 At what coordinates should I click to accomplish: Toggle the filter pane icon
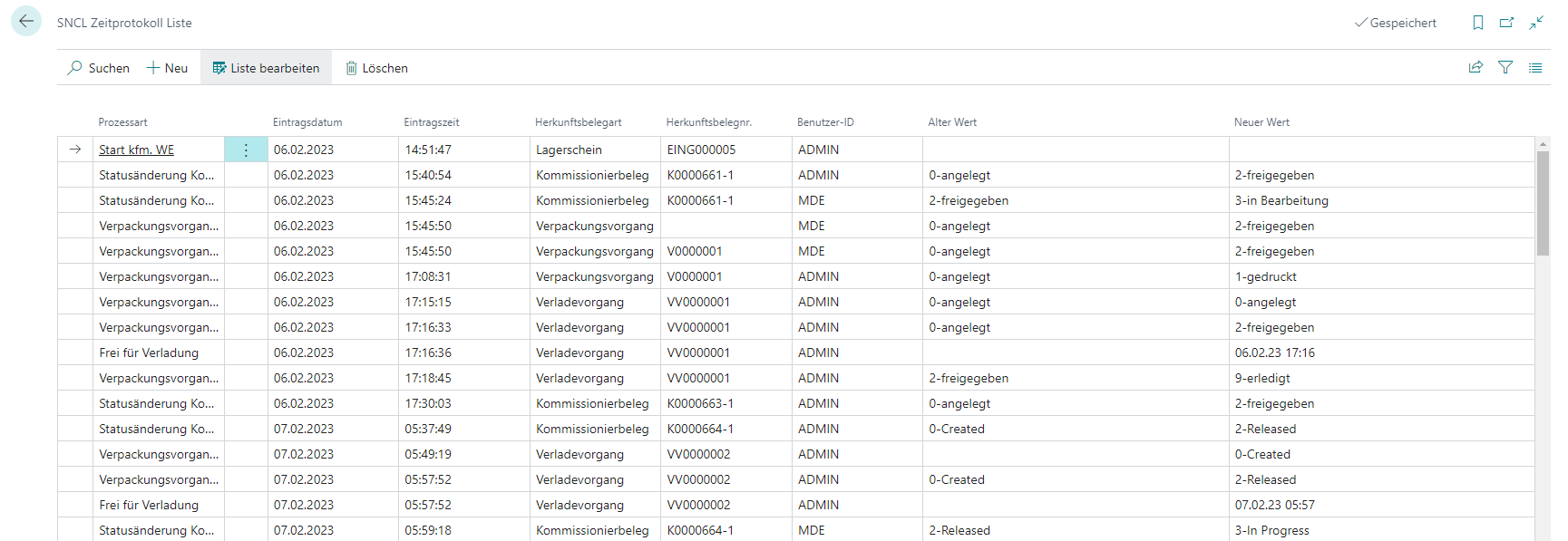click(x=1505, y=67)
